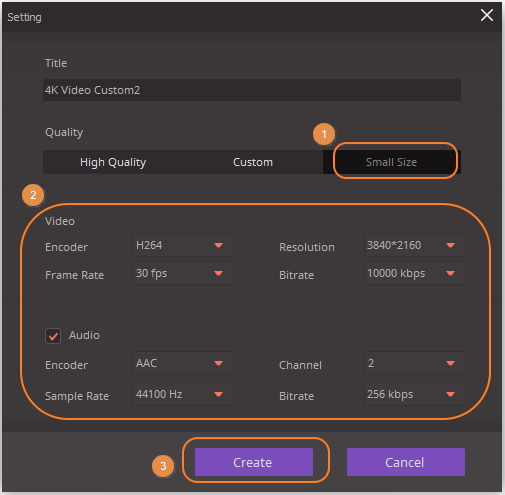Open the 44100 Hz sample rate field

click(x=183, y=394)
